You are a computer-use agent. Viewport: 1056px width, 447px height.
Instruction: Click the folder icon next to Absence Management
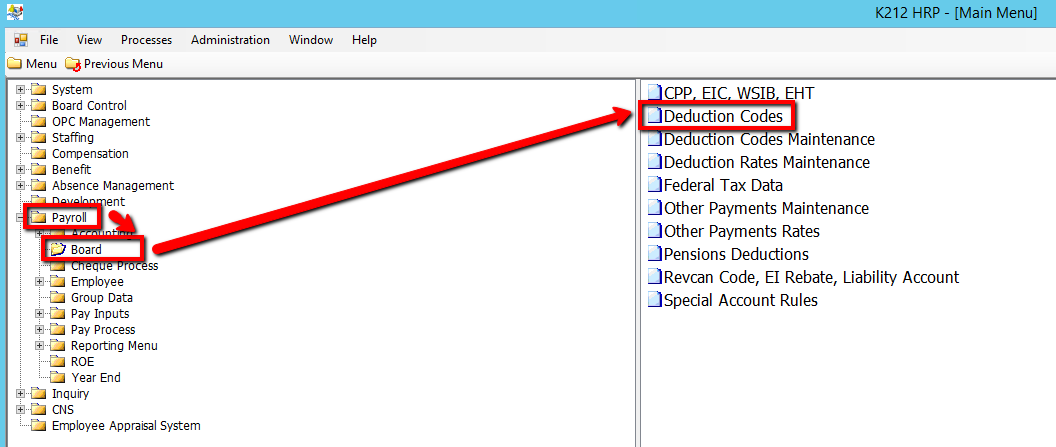pyautogui.click(x=39, y=186)
